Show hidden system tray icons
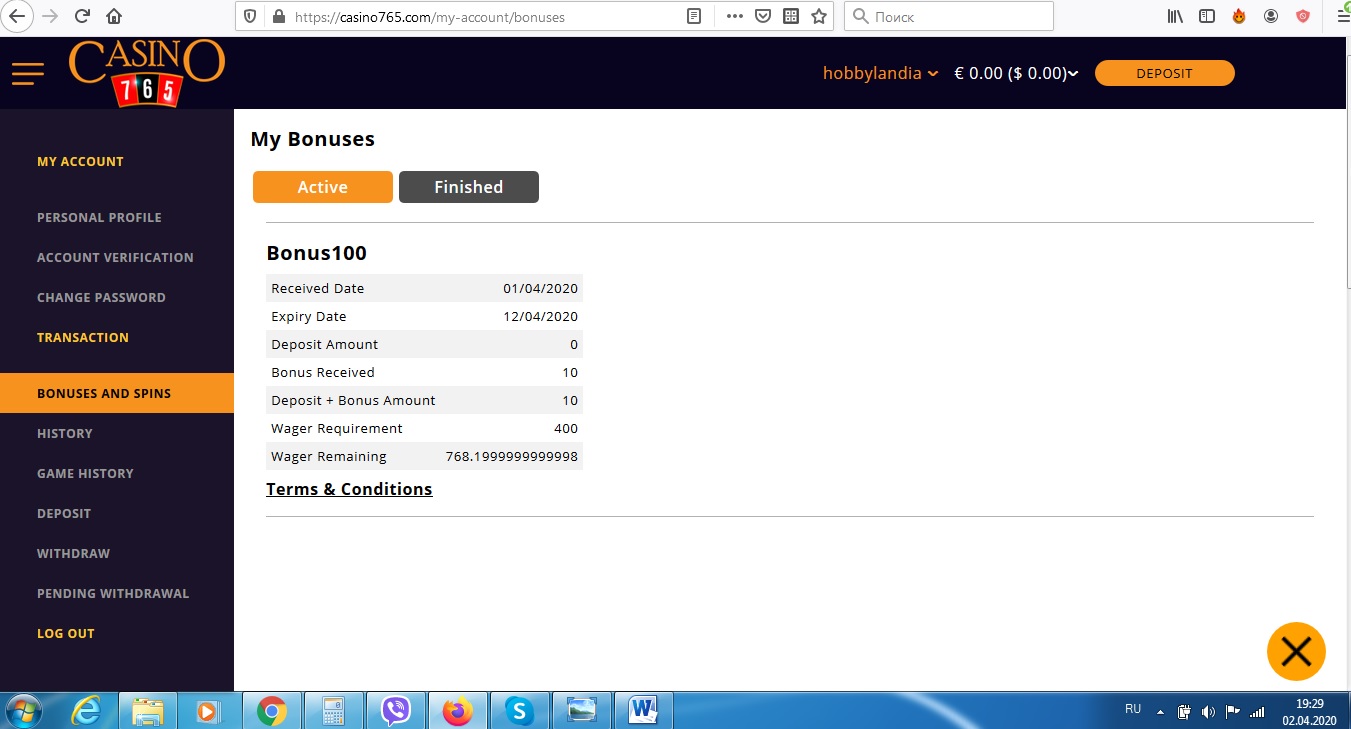This screenshot has height=729, width=1351. coord(1161,712)
